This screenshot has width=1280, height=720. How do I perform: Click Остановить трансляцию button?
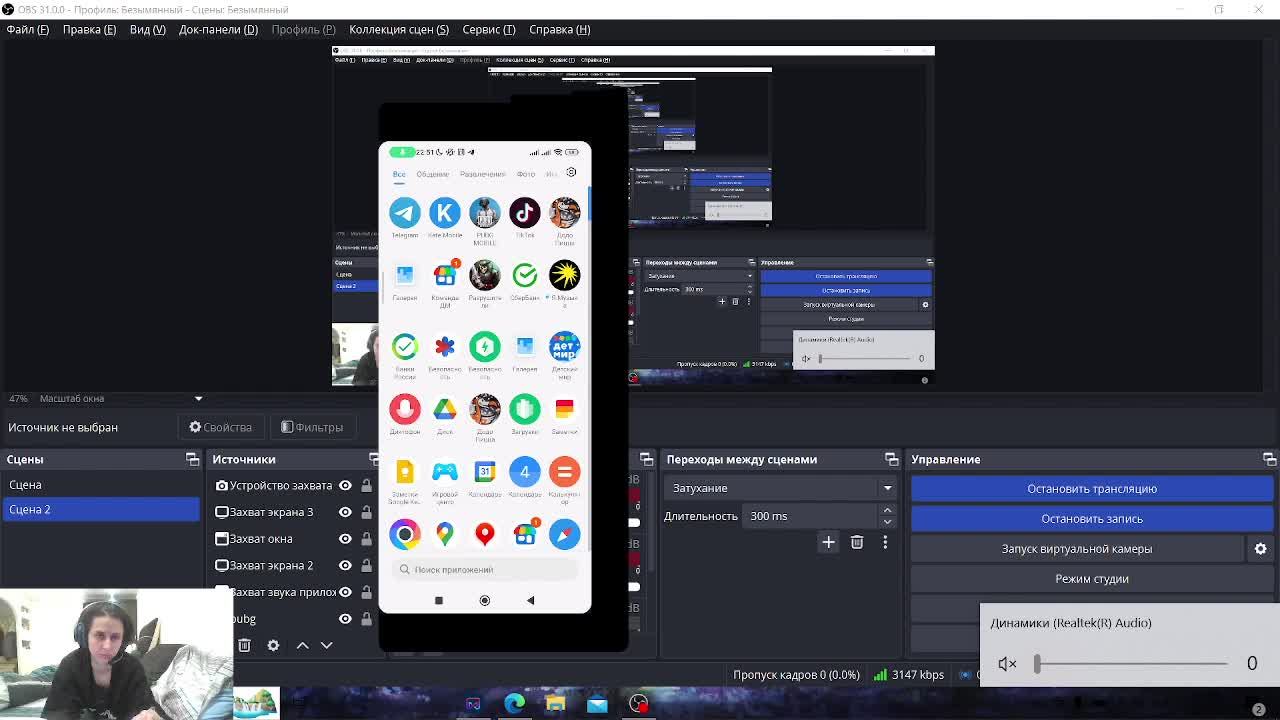1092,488
